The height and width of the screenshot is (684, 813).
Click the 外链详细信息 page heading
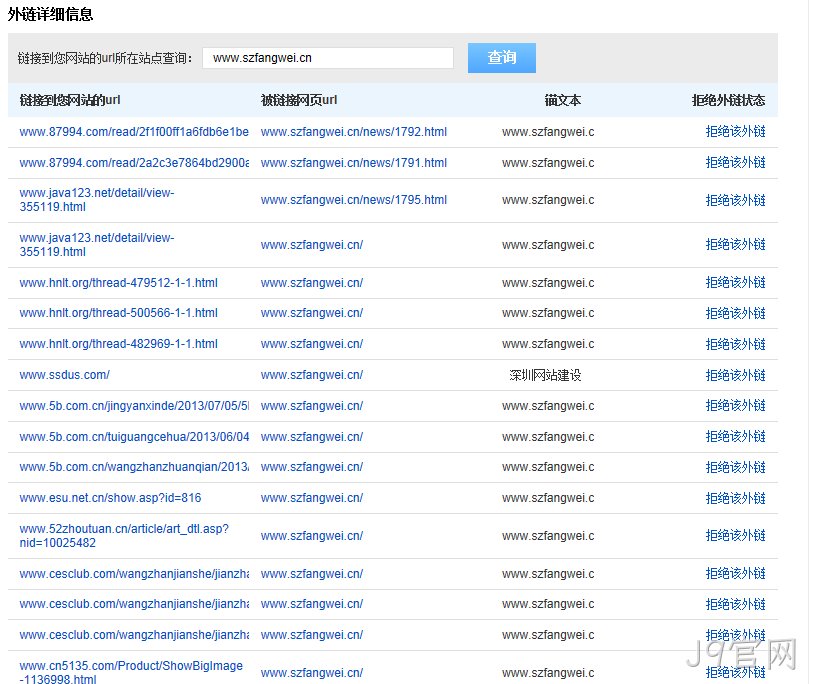click(x=50, y=15)
